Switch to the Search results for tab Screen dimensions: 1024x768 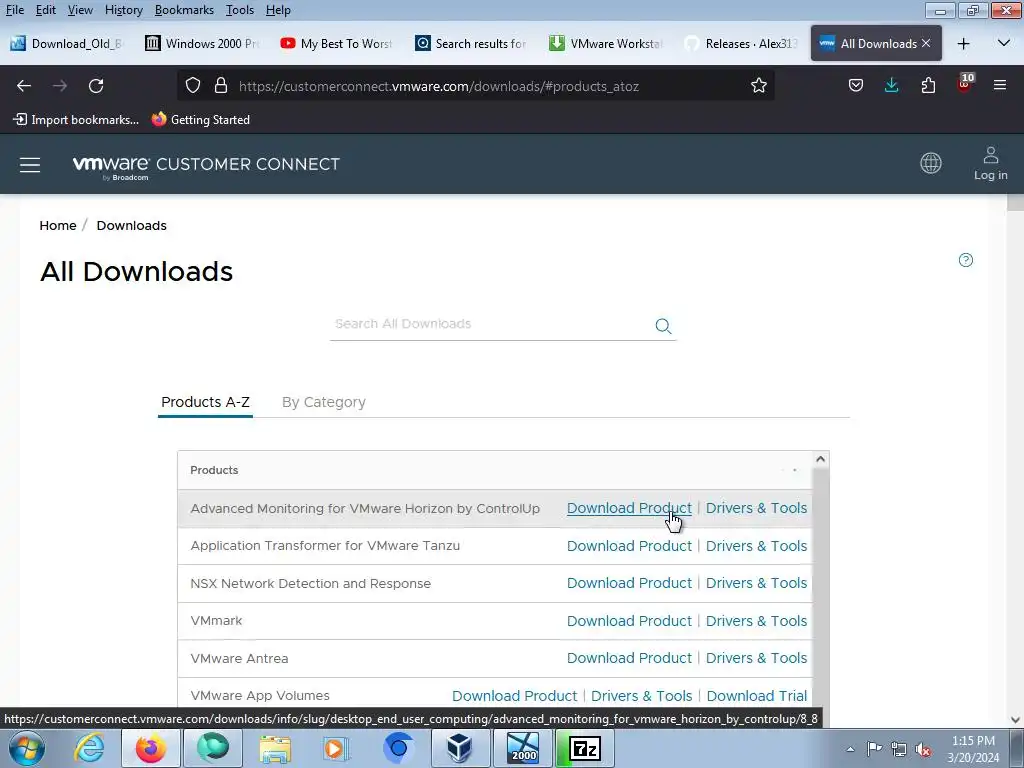point(471,44)
